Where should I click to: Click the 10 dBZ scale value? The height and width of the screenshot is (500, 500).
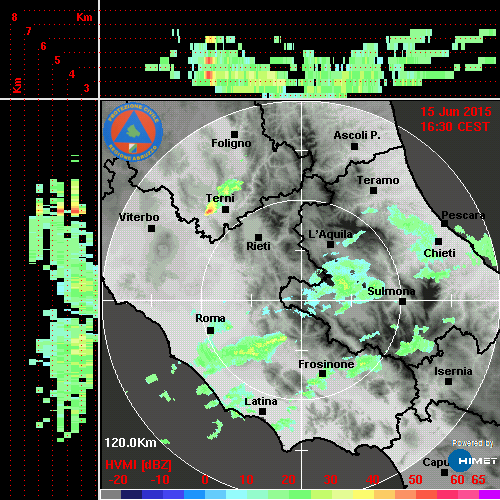[x=247, y=480]
